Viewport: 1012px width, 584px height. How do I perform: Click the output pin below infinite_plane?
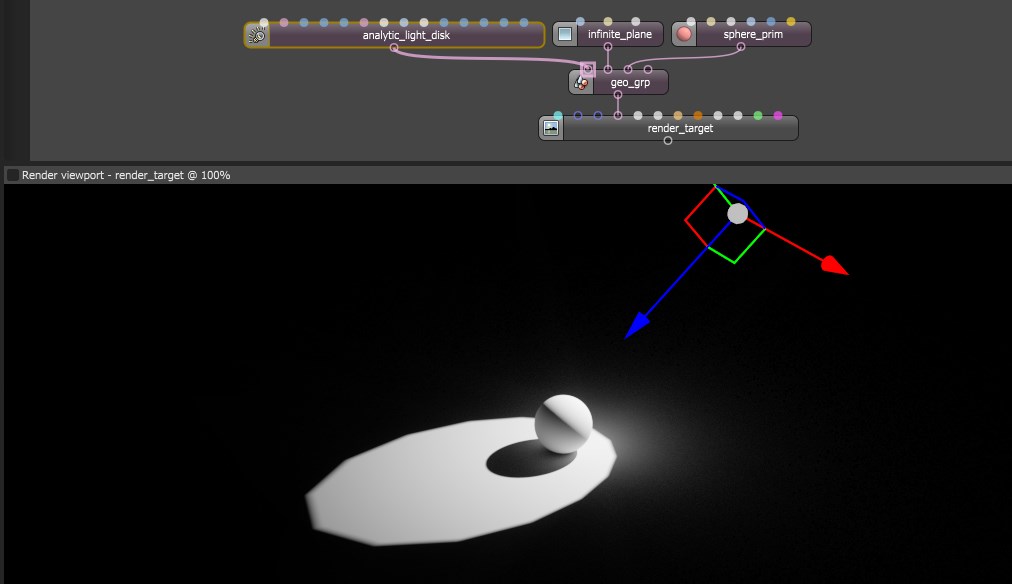click(x=608, y=46)
